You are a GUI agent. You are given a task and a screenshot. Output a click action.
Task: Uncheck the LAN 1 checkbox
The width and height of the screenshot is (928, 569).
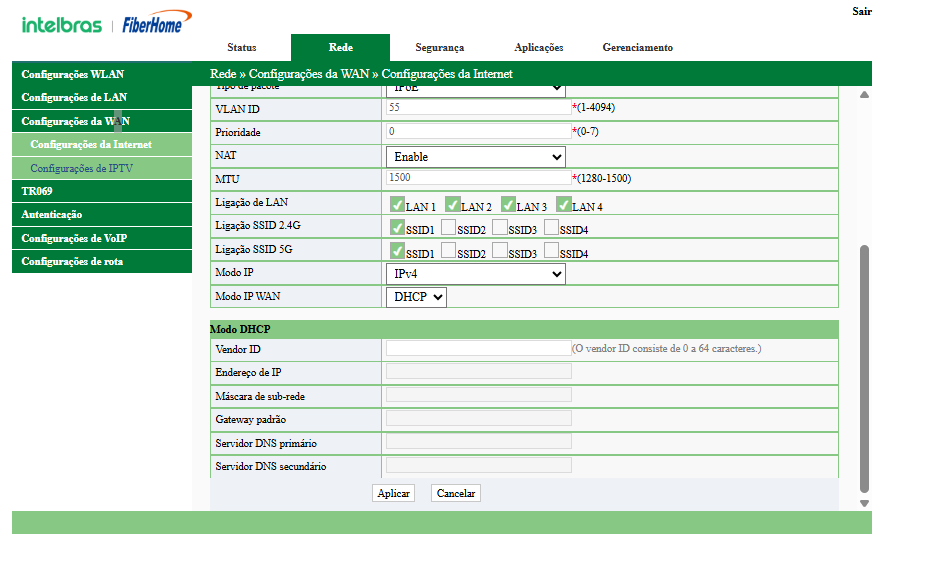(x=397, y=205)
